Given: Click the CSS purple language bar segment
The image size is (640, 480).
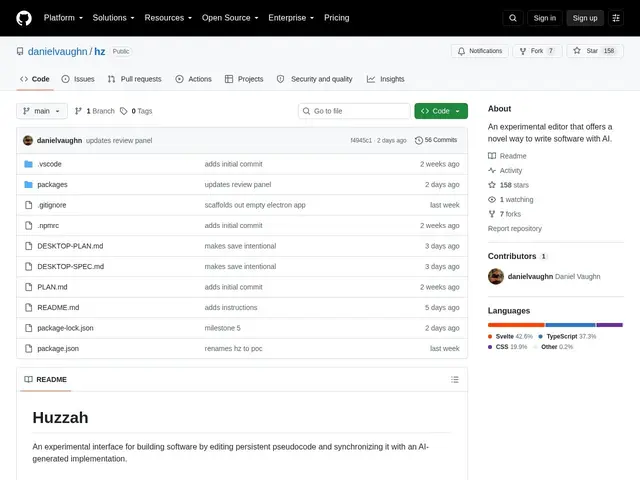Looking at the screenshot, I should [x=609, y=325].
